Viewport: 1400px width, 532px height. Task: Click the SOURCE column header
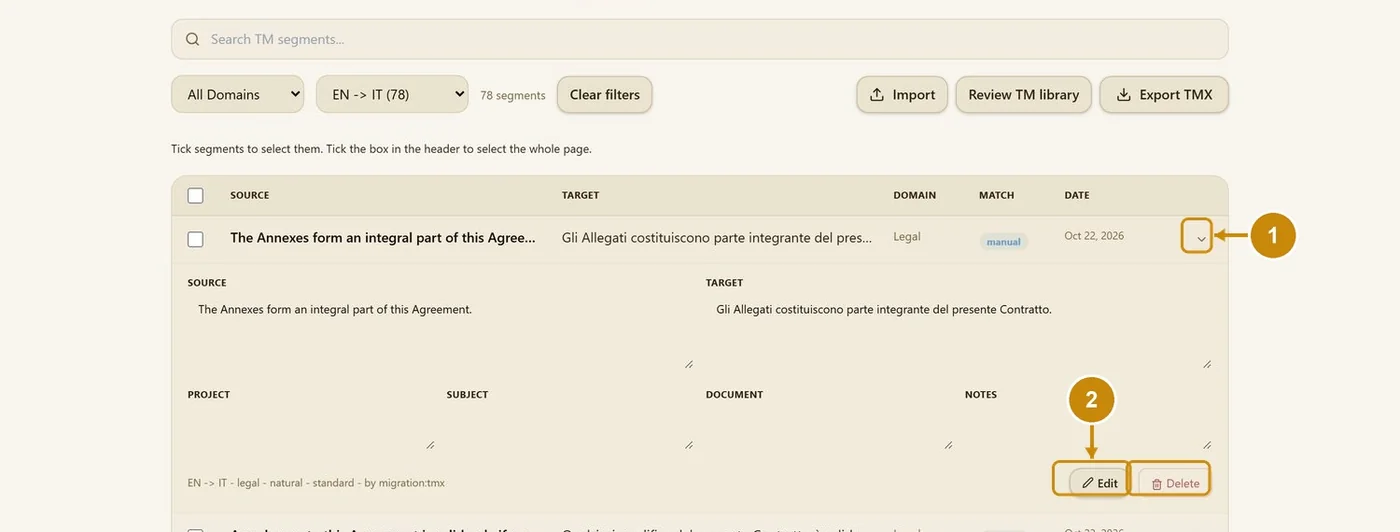249,195
